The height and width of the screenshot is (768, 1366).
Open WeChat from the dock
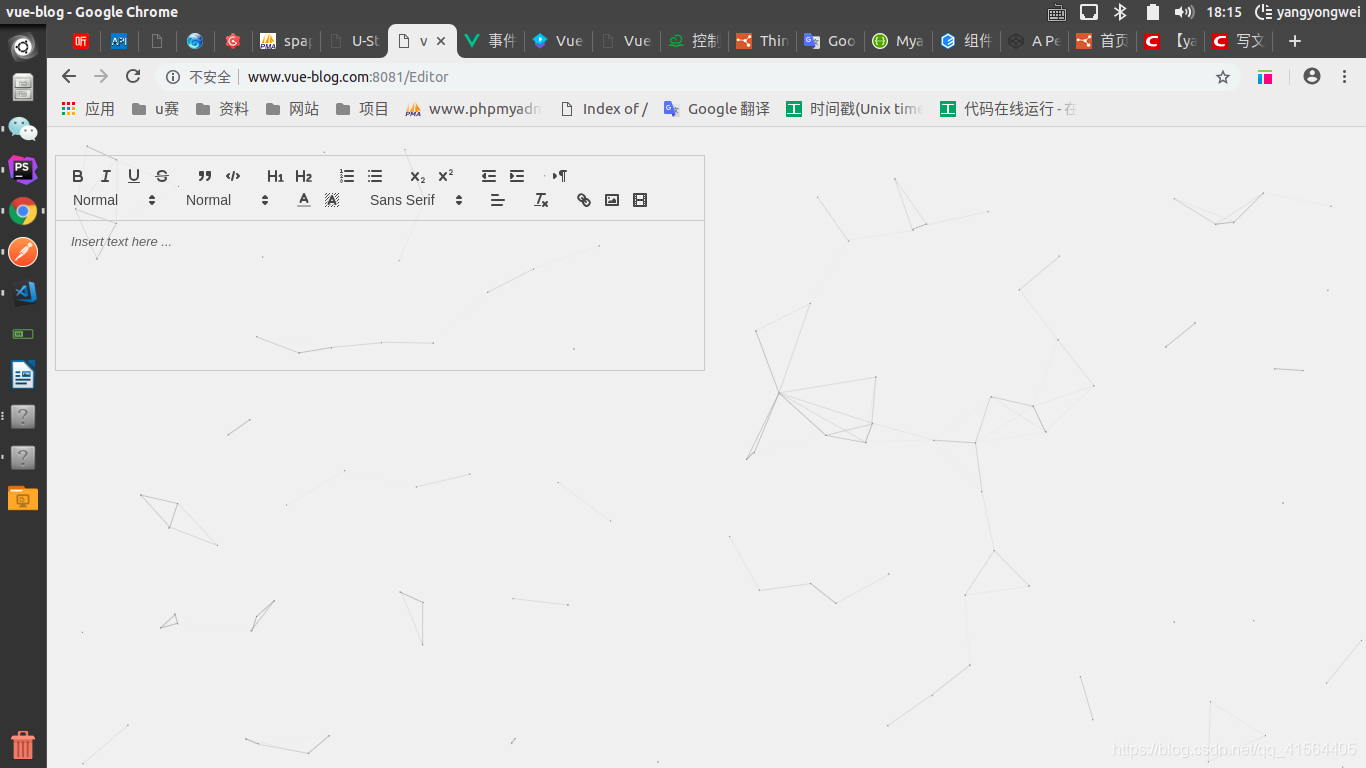[23, 129]
